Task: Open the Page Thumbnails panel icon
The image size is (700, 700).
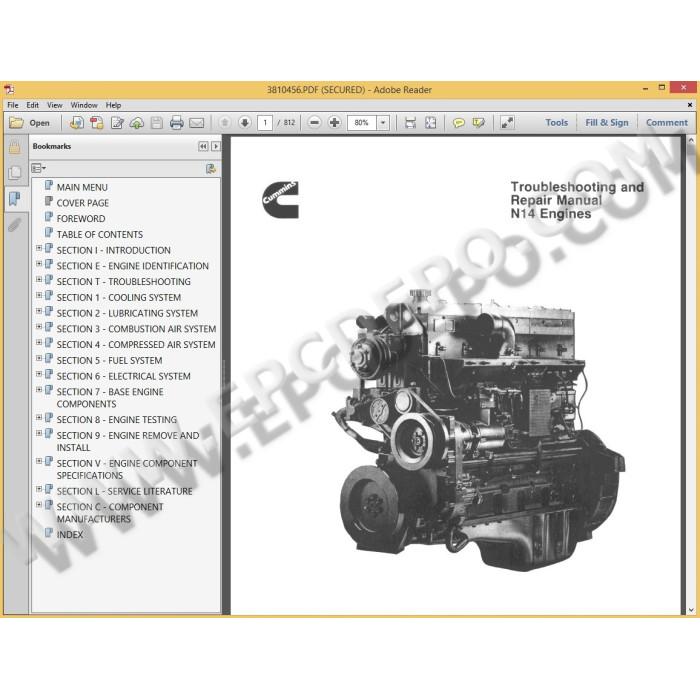Action: click(15, 172)
